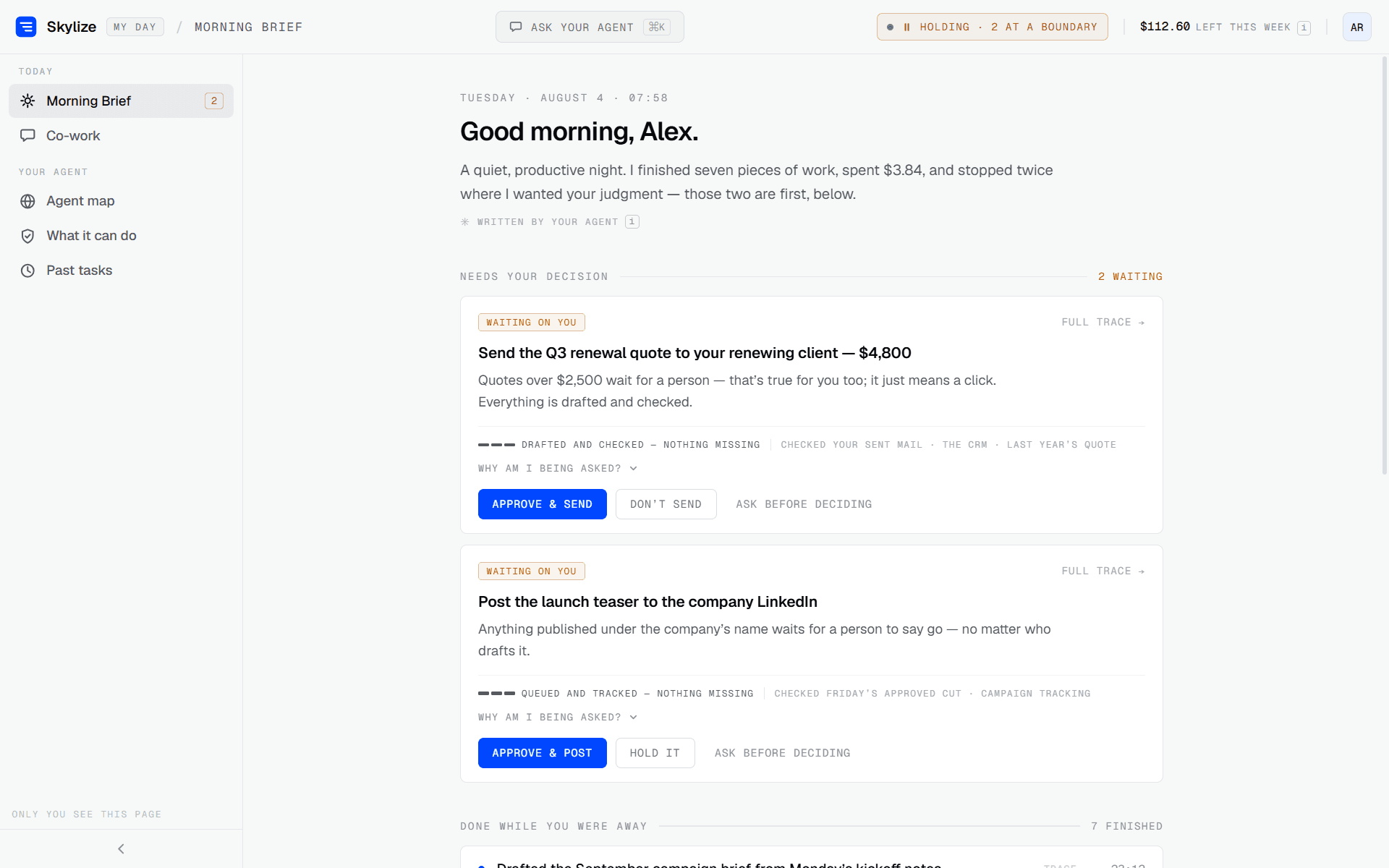Click the My Day breadcrumb tag
The height and width of the screenshot is (868, 1389).
pyautogui.click(x=135, y=27)
